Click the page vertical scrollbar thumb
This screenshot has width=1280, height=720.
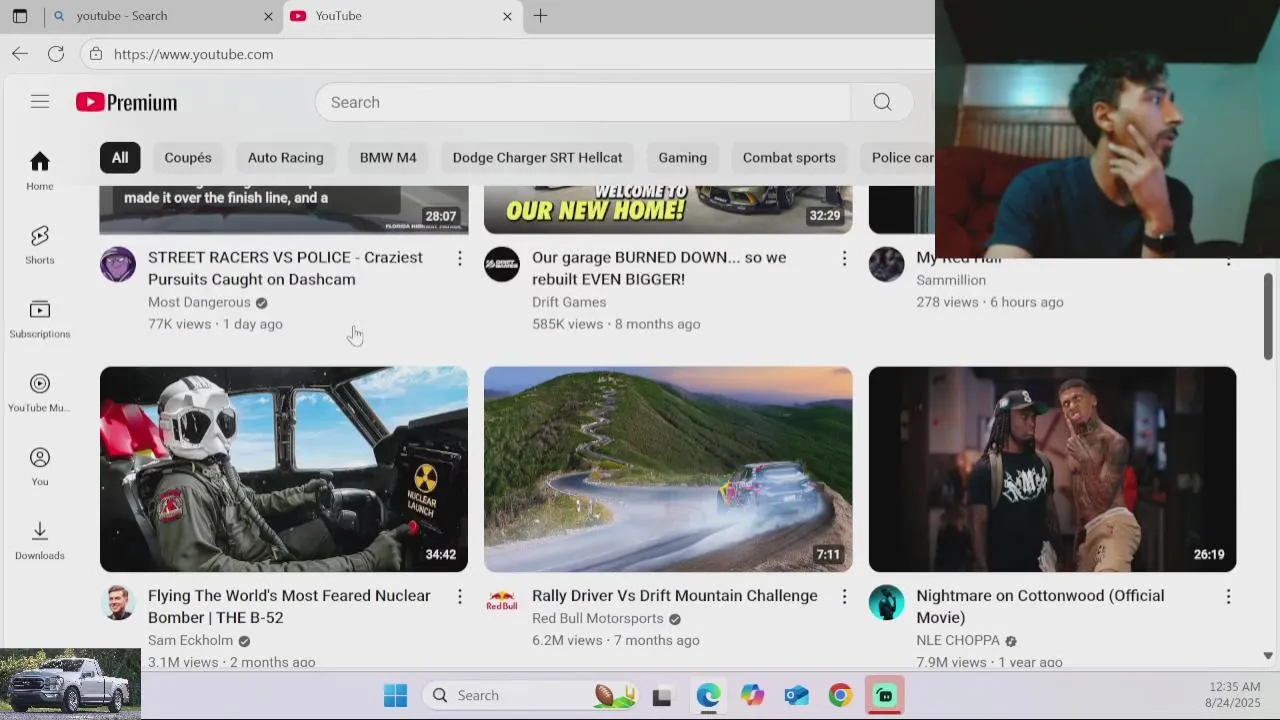click(1268, 316)
